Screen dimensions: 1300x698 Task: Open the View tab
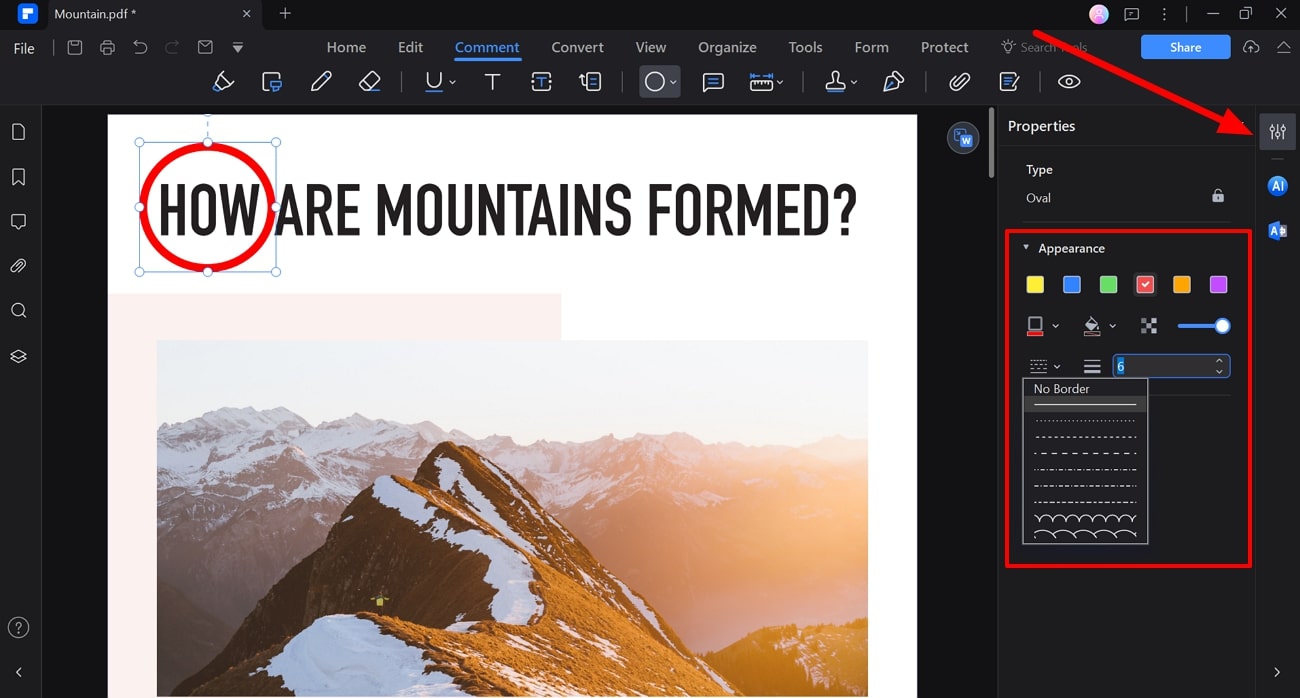(x=650, y=47)
